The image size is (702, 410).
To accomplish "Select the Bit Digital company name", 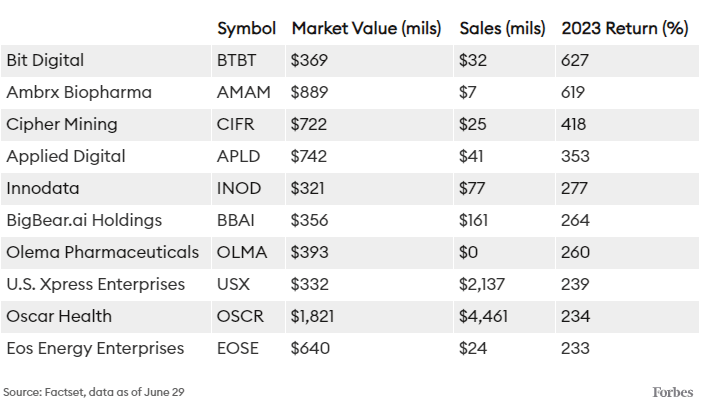I will click(45, 61).
